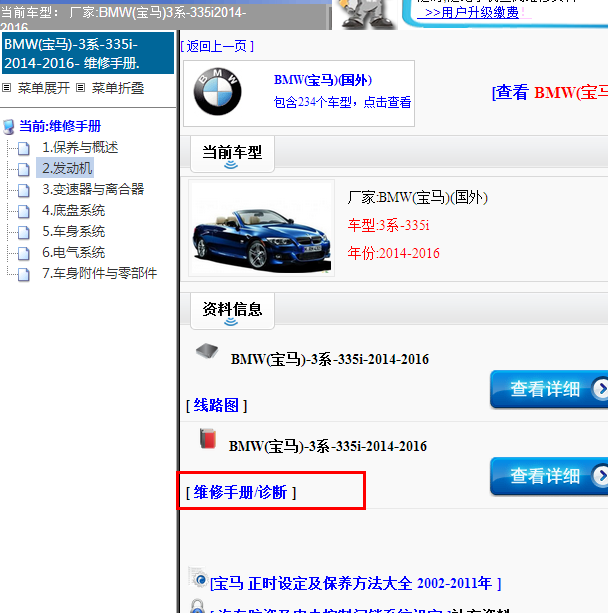Viewport: 608px width, 613px height.
Task: Open the 维修手册/诊断 link
Action: [x=241, y=492]
